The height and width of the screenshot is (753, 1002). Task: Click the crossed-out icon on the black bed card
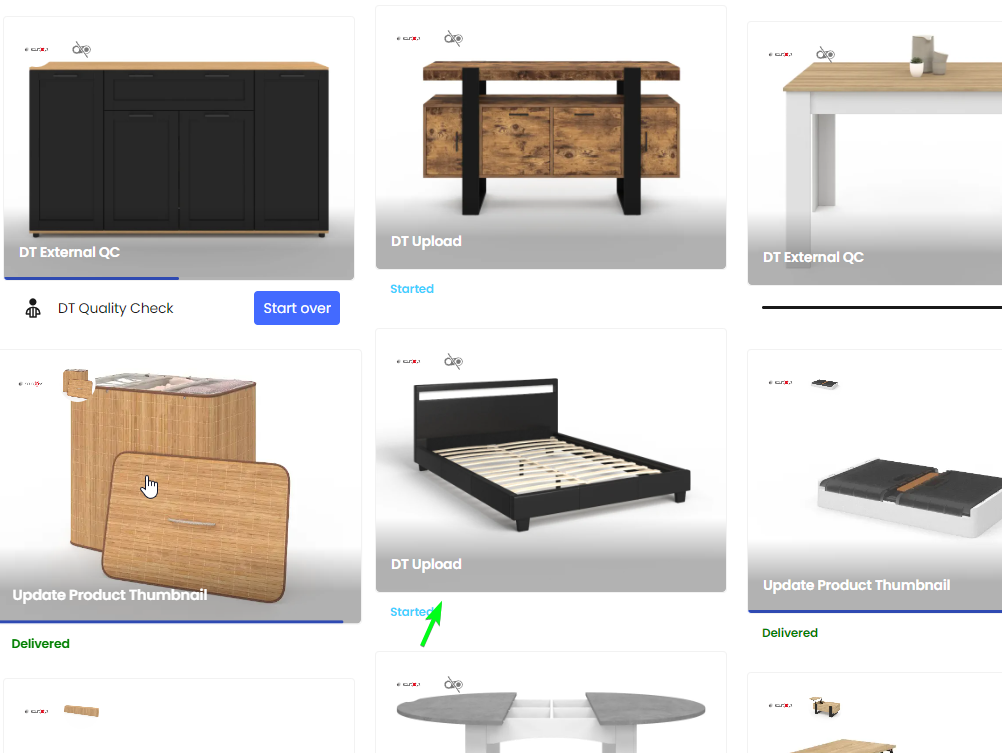click(x=453, y=361)
